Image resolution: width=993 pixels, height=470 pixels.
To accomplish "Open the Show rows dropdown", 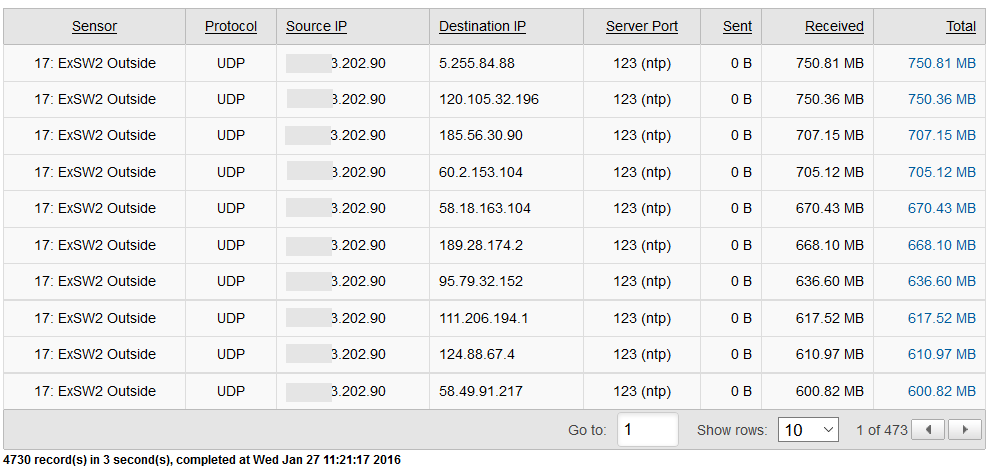I will 809,430.
